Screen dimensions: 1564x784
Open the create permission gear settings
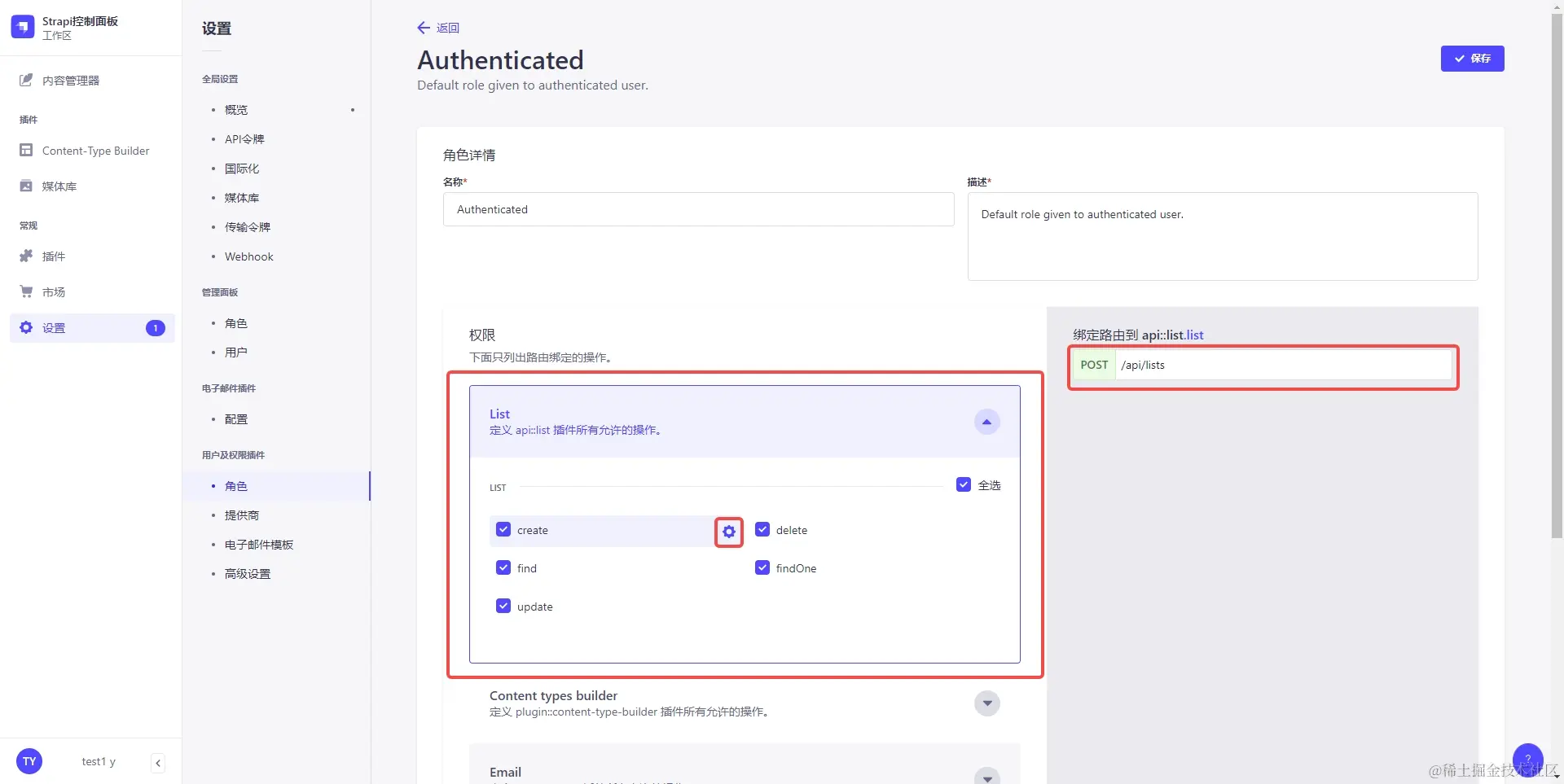(x=729, y=532)
